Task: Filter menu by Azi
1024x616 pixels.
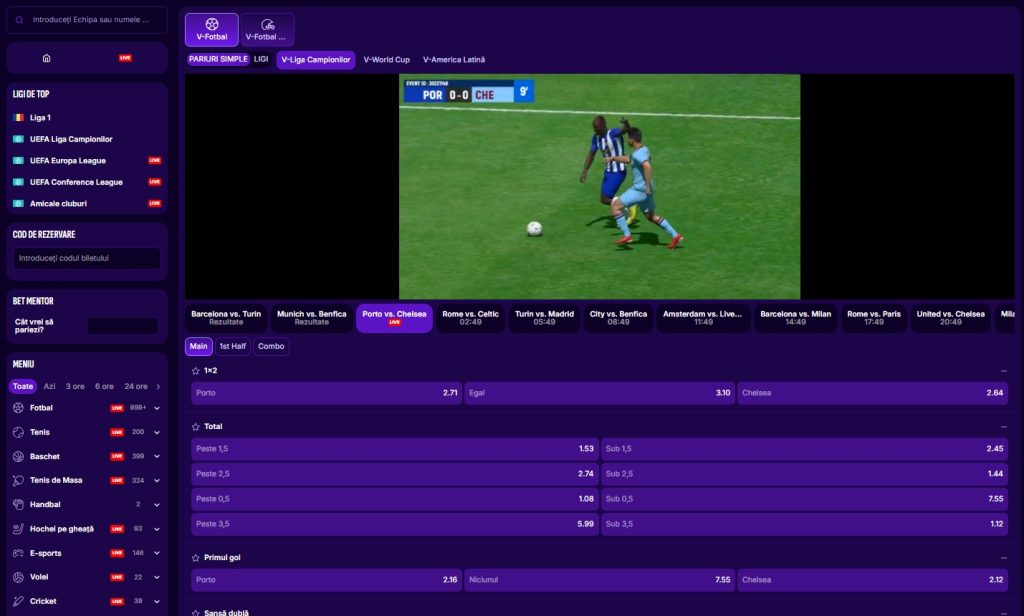Action: point(50,386)
